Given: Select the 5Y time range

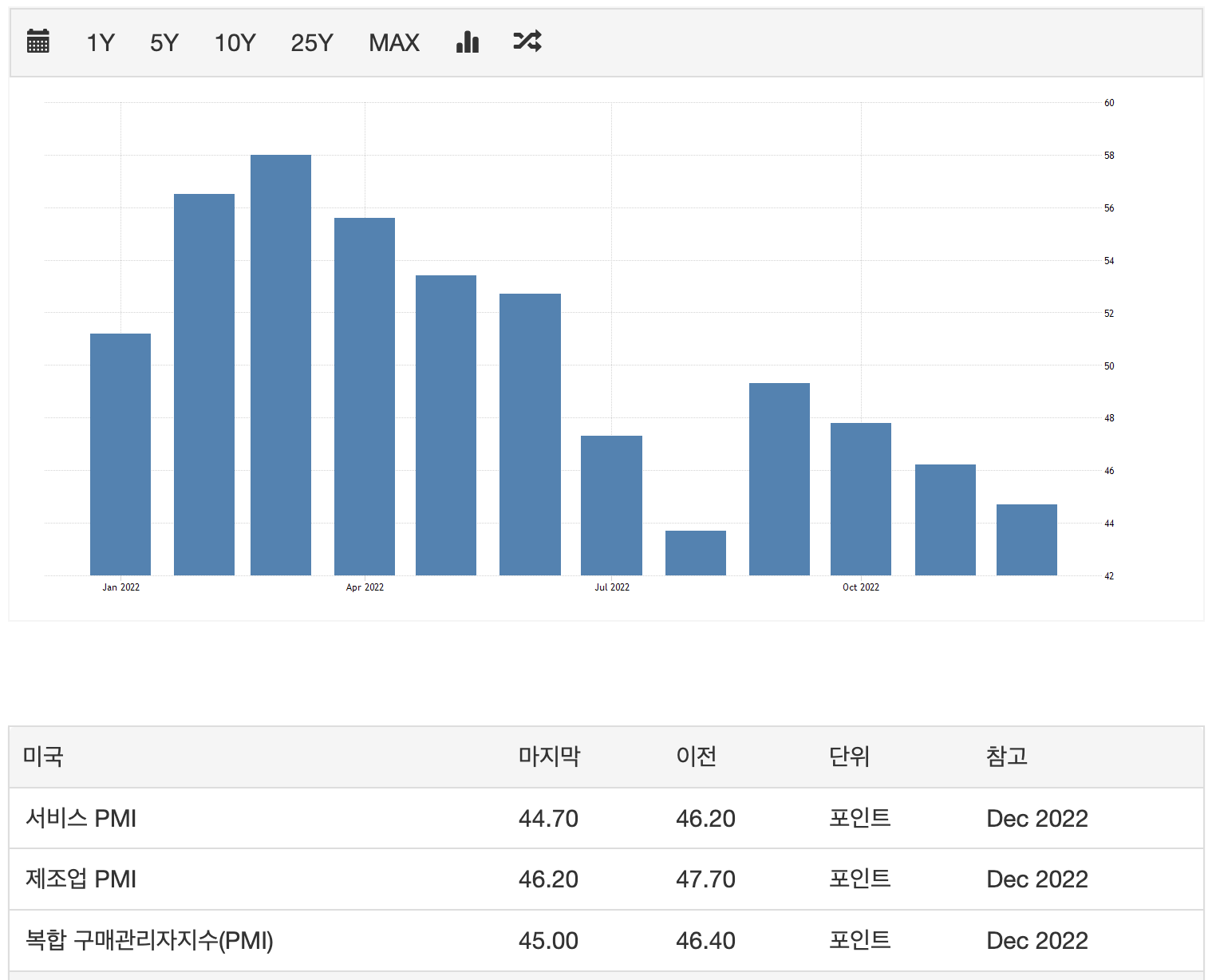Looking at the screenshot, I should pos(164,42).
